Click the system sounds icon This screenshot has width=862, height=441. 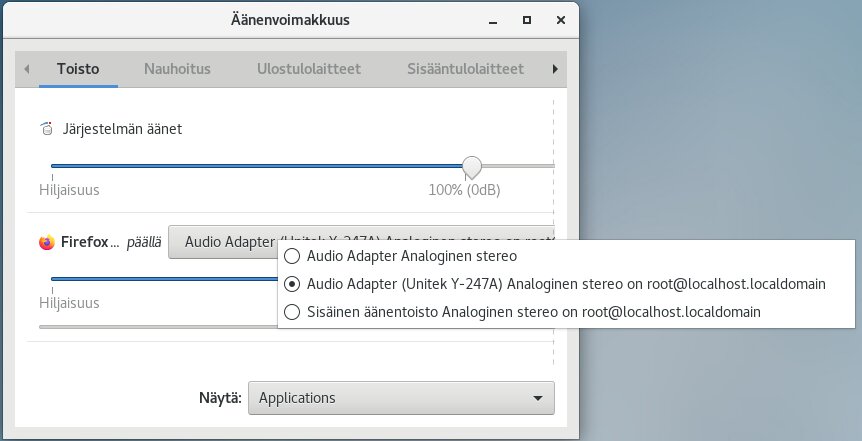[x=47, y=129]
